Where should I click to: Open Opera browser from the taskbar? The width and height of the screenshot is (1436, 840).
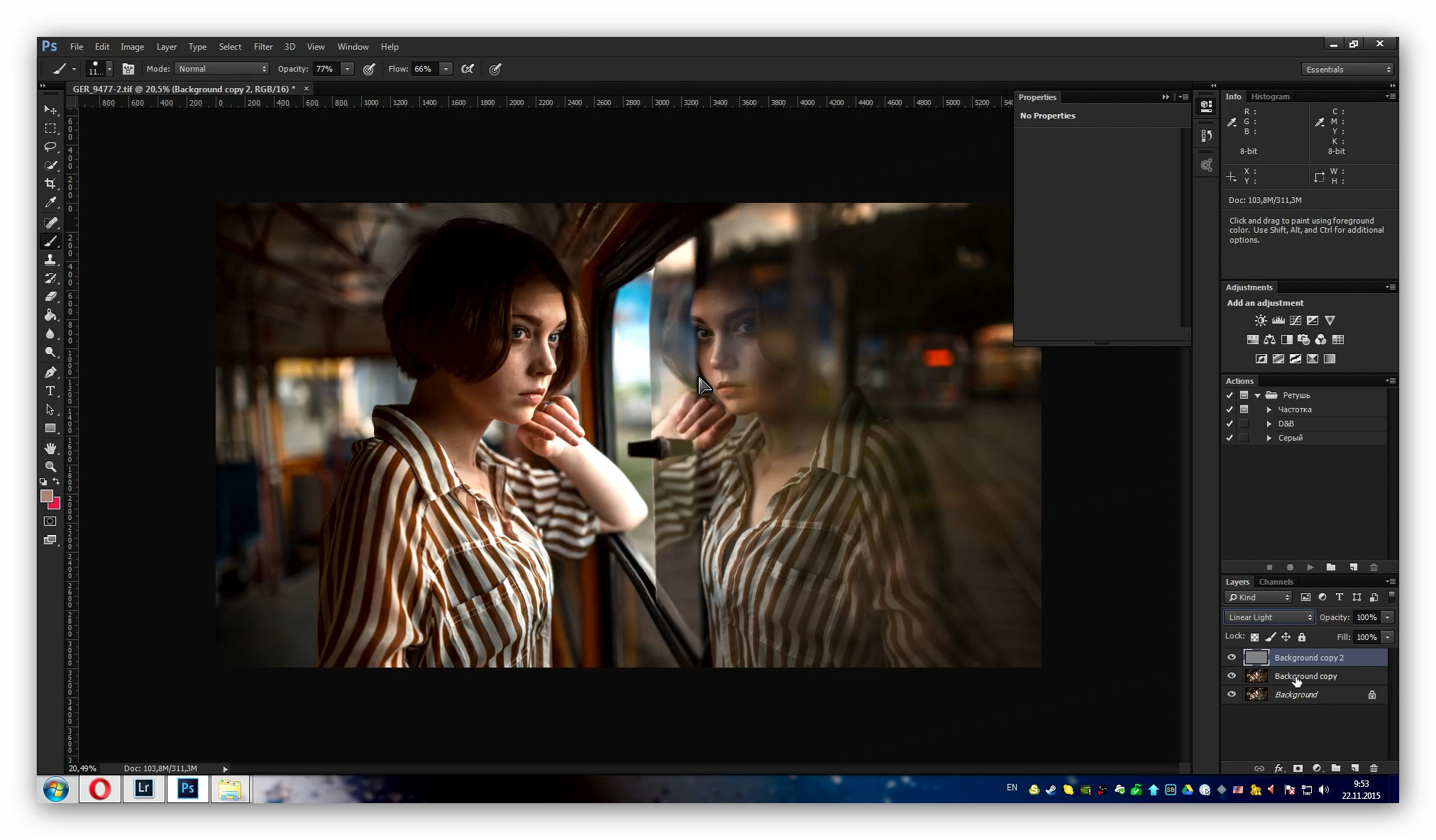click(100, 788)
